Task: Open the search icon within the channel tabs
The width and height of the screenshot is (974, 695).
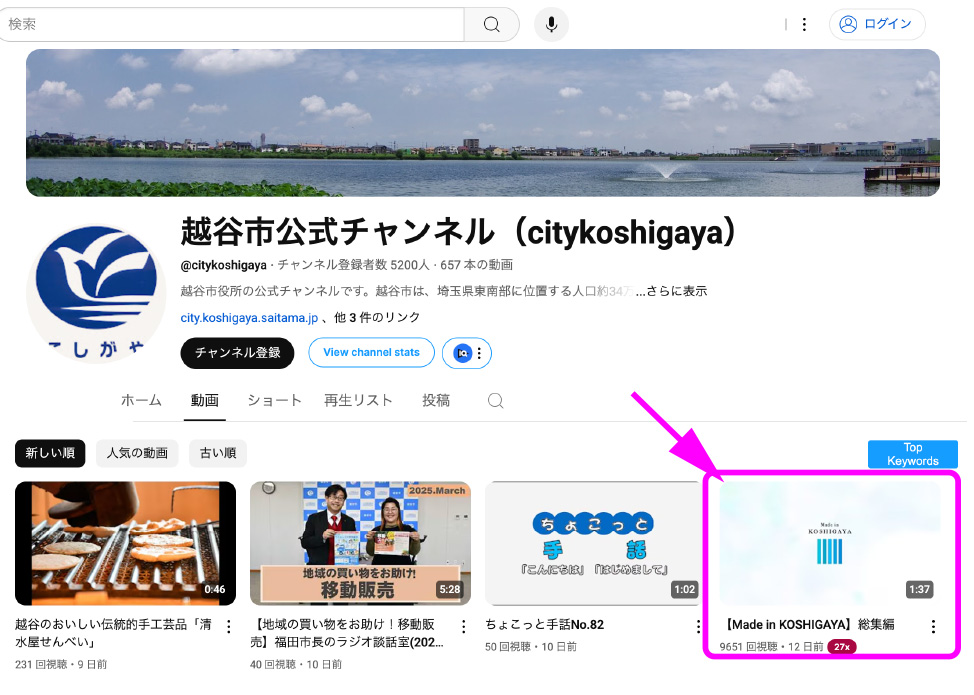Action: tap(495, 399)
